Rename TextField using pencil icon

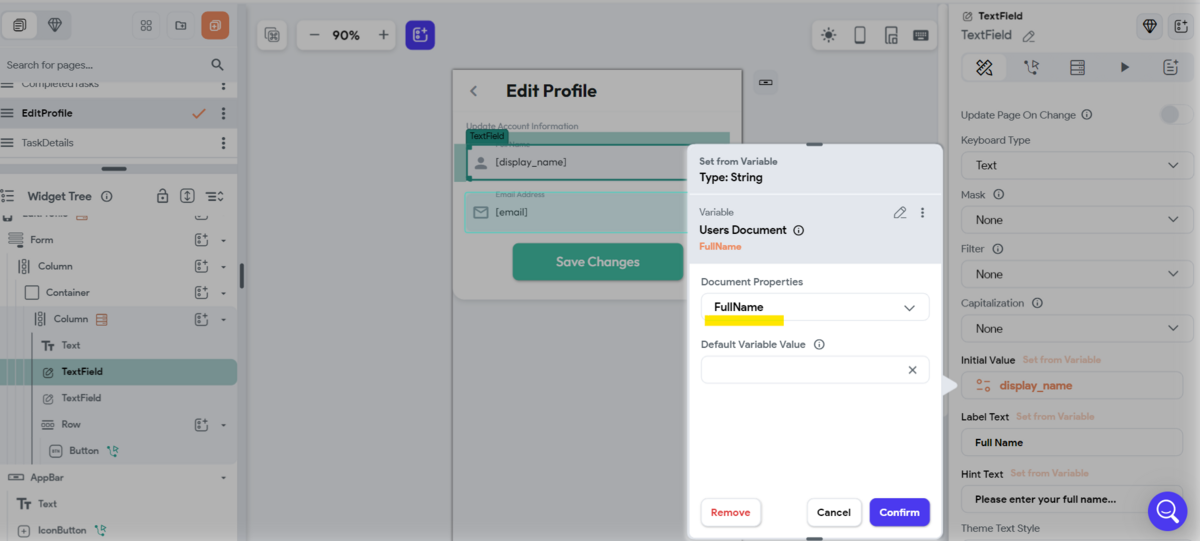click(1028, 36)
